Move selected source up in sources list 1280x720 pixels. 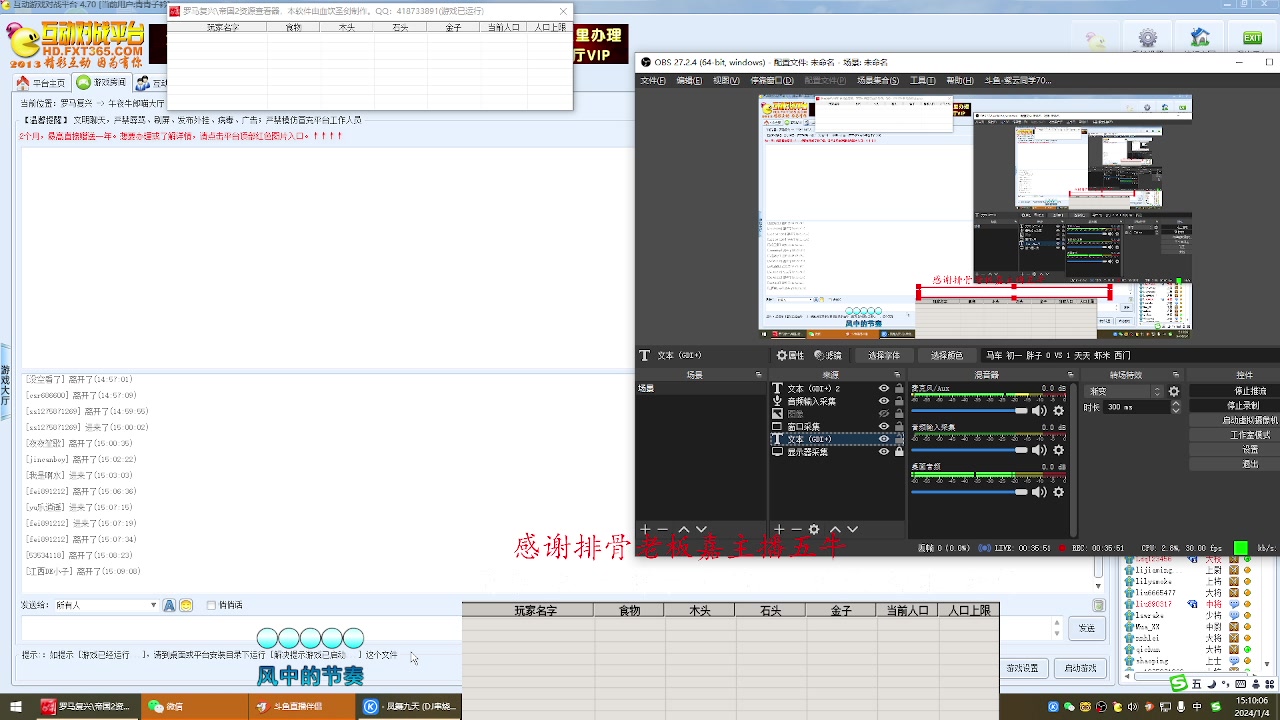[835, 529]
